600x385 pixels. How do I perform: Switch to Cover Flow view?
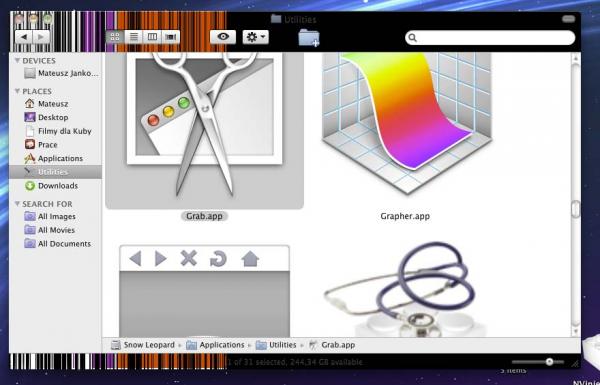pos(170,37)
